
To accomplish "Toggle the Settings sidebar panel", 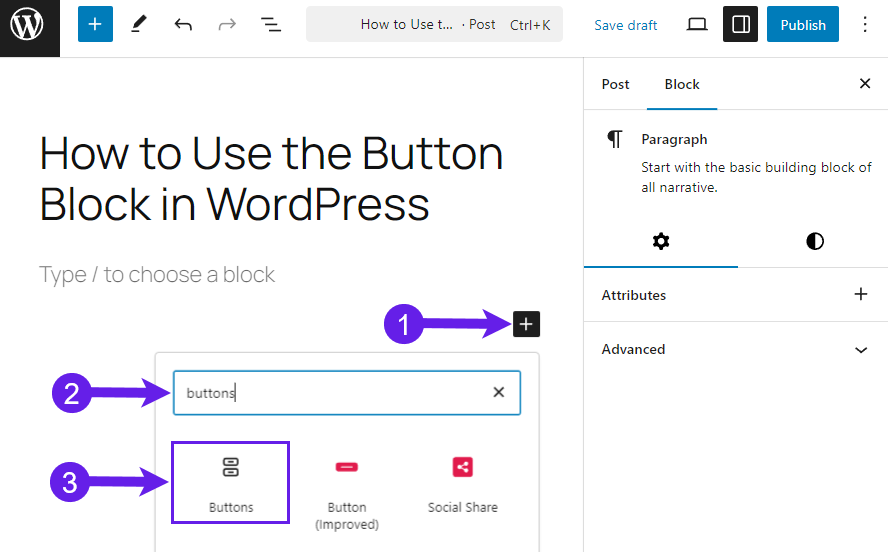I will coord(740,24).
